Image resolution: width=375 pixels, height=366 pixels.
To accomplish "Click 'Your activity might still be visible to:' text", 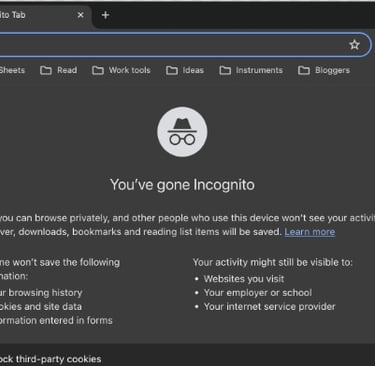I will pyautogui.click(x=273, y=262).
